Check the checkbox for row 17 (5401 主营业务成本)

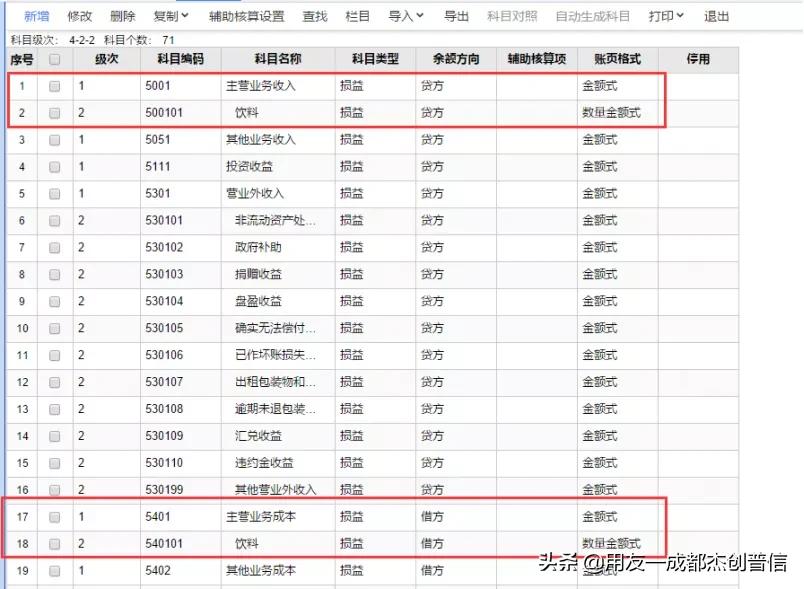coord(55,517)
